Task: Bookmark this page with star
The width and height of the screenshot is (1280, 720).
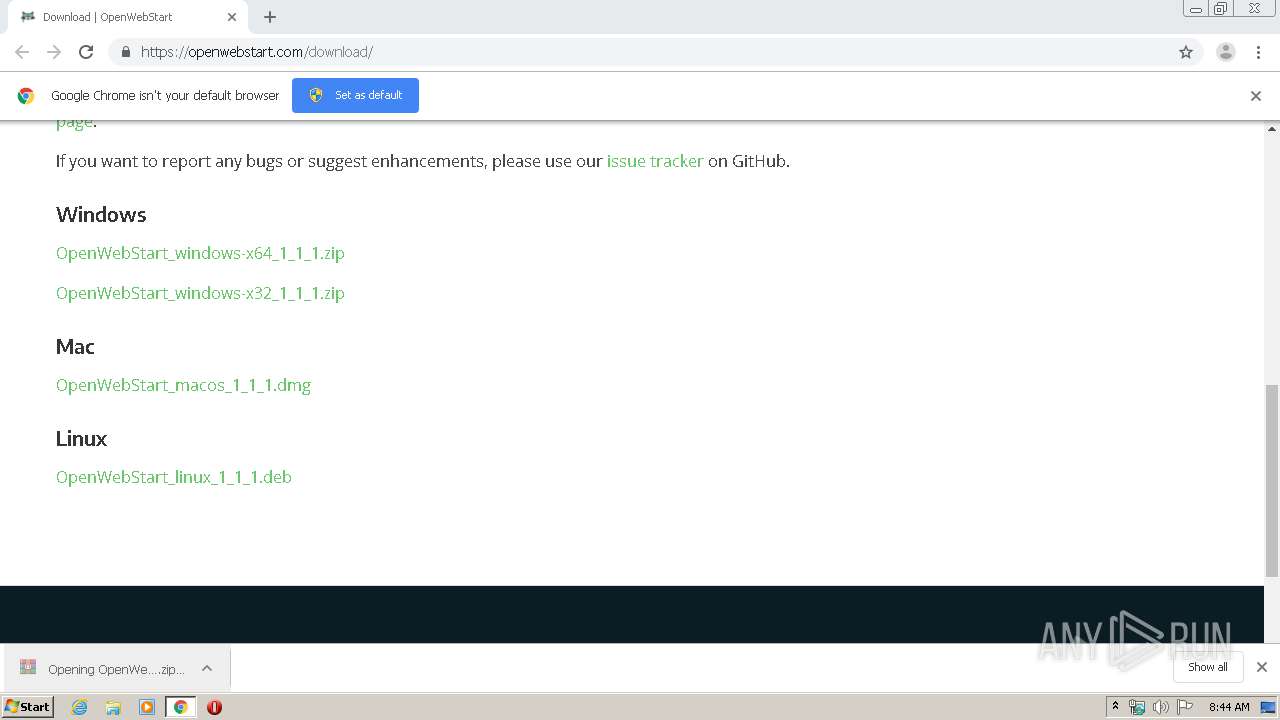Action: pos(1186,52)
